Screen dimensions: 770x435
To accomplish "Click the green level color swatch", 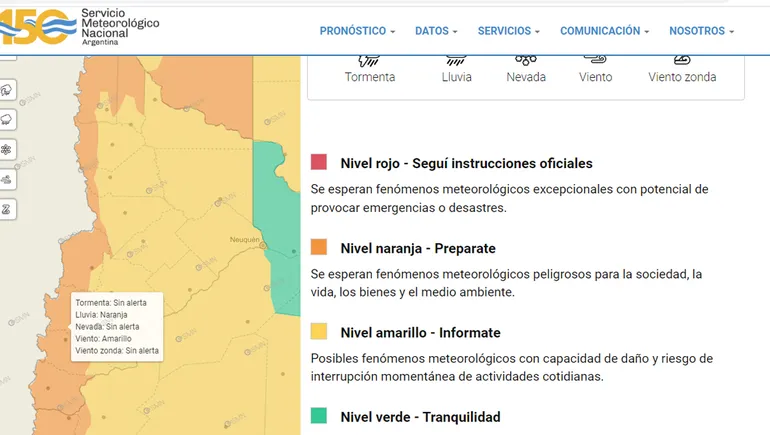I will 319,415.
